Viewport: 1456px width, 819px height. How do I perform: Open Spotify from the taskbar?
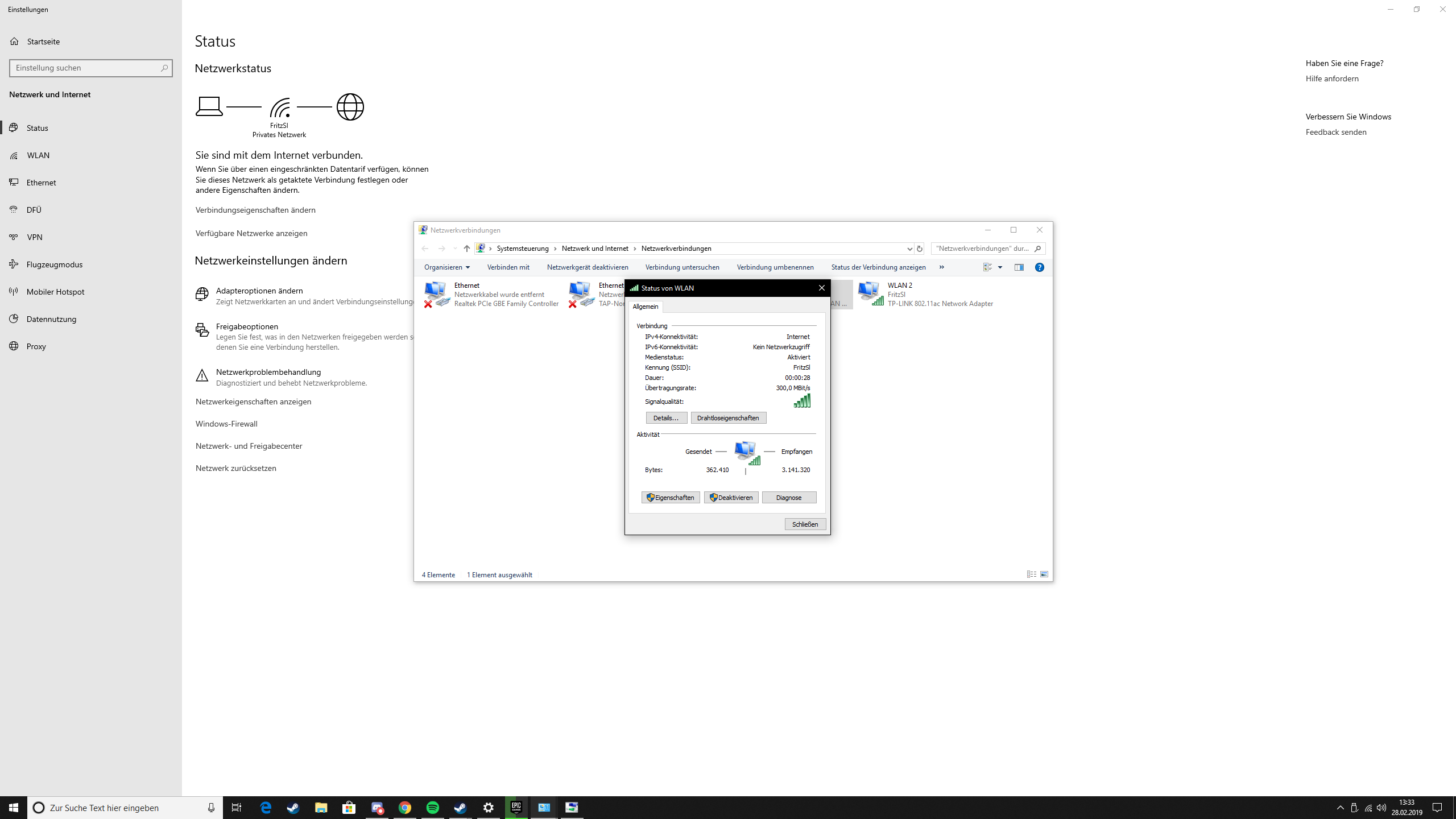pyautogui.click(x=432, y=807)
